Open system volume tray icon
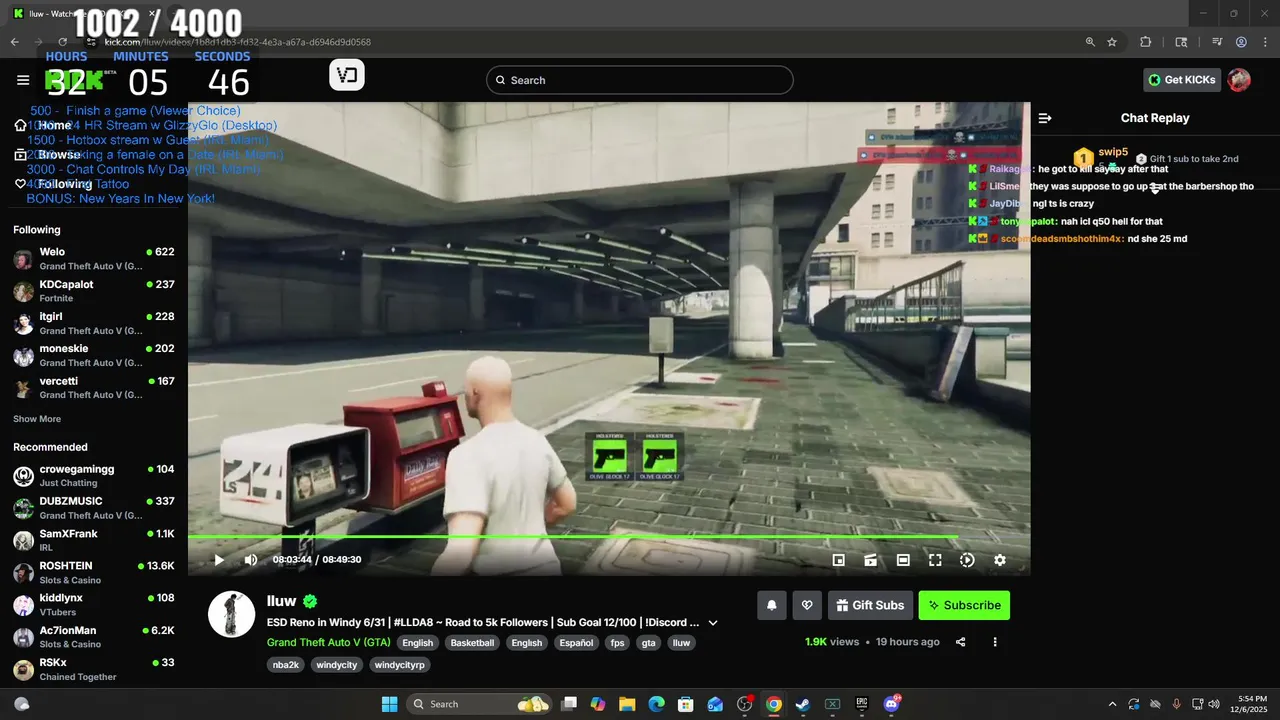Viewport: 1280px width, 720px height. tap(1214, 704)
